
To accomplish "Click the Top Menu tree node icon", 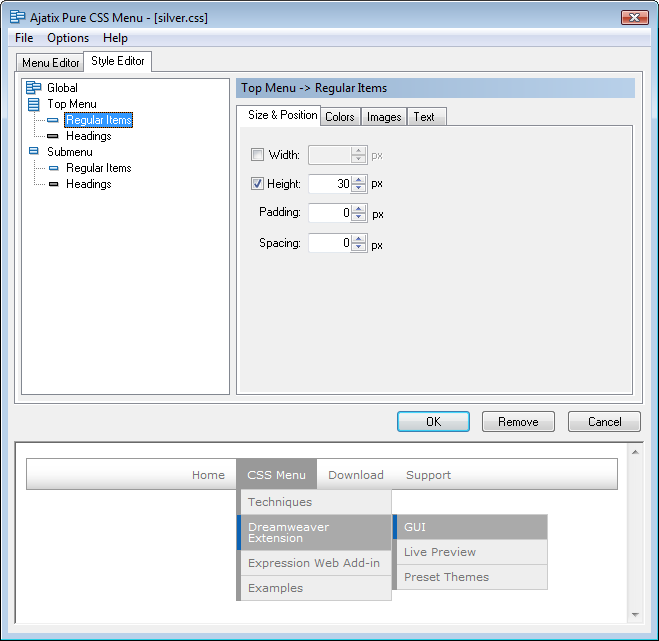I will 34,104.
